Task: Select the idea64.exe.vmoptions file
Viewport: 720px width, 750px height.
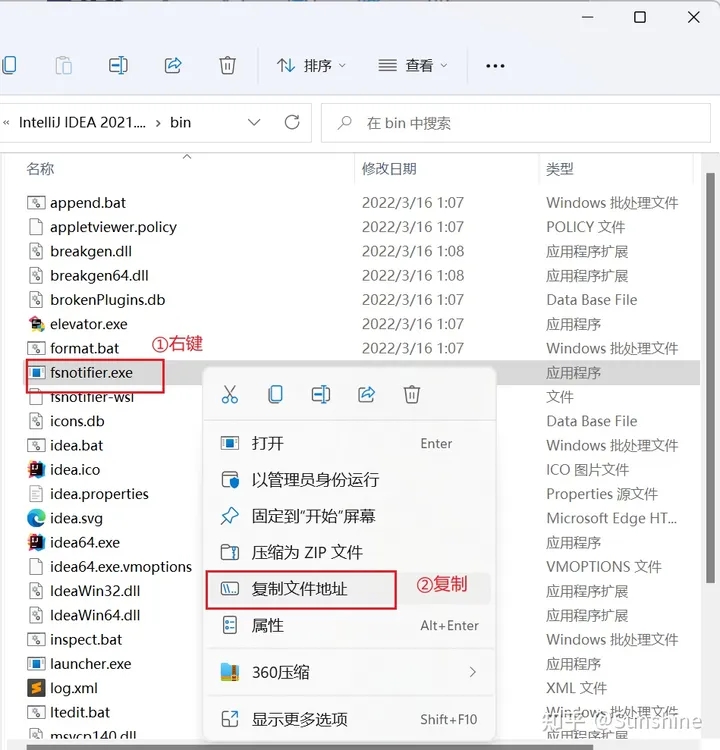Action: coord(121,567)
